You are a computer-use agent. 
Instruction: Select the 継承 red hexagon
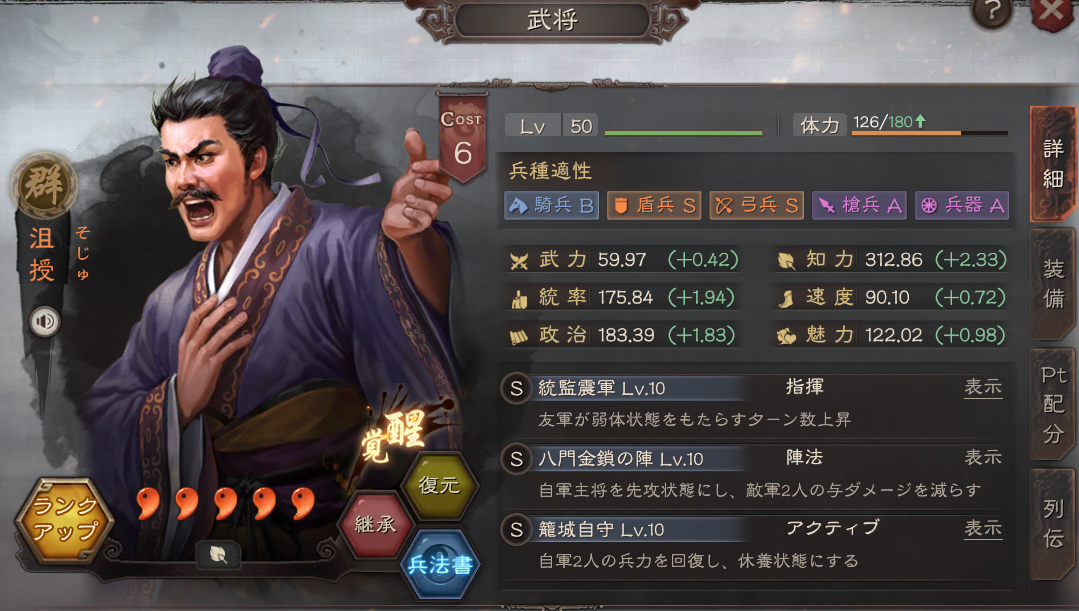point(376,525)
